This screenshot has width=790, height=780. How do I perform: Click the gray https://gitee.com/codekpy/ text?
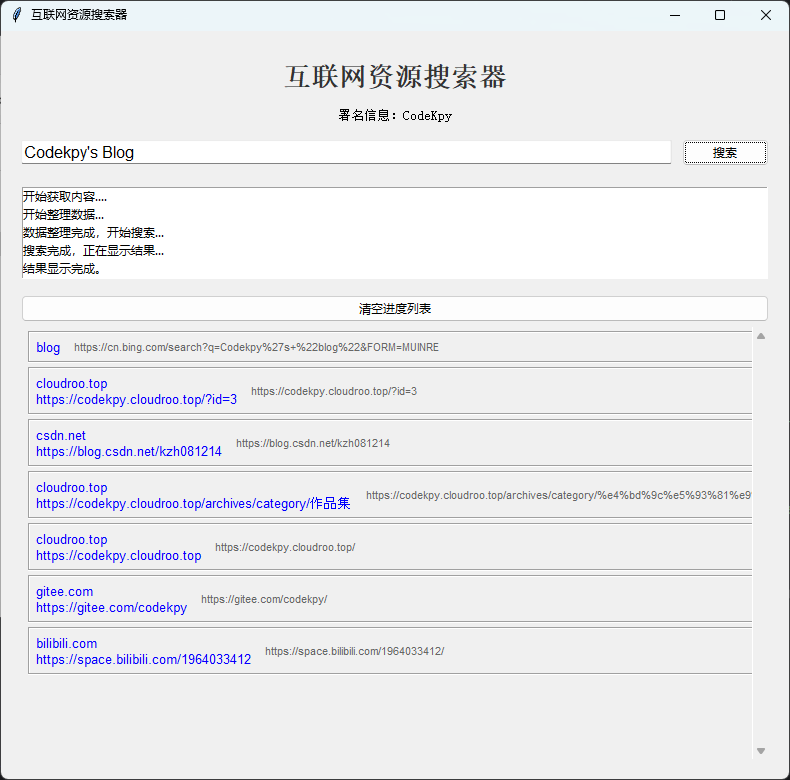(x=264, y=599)
